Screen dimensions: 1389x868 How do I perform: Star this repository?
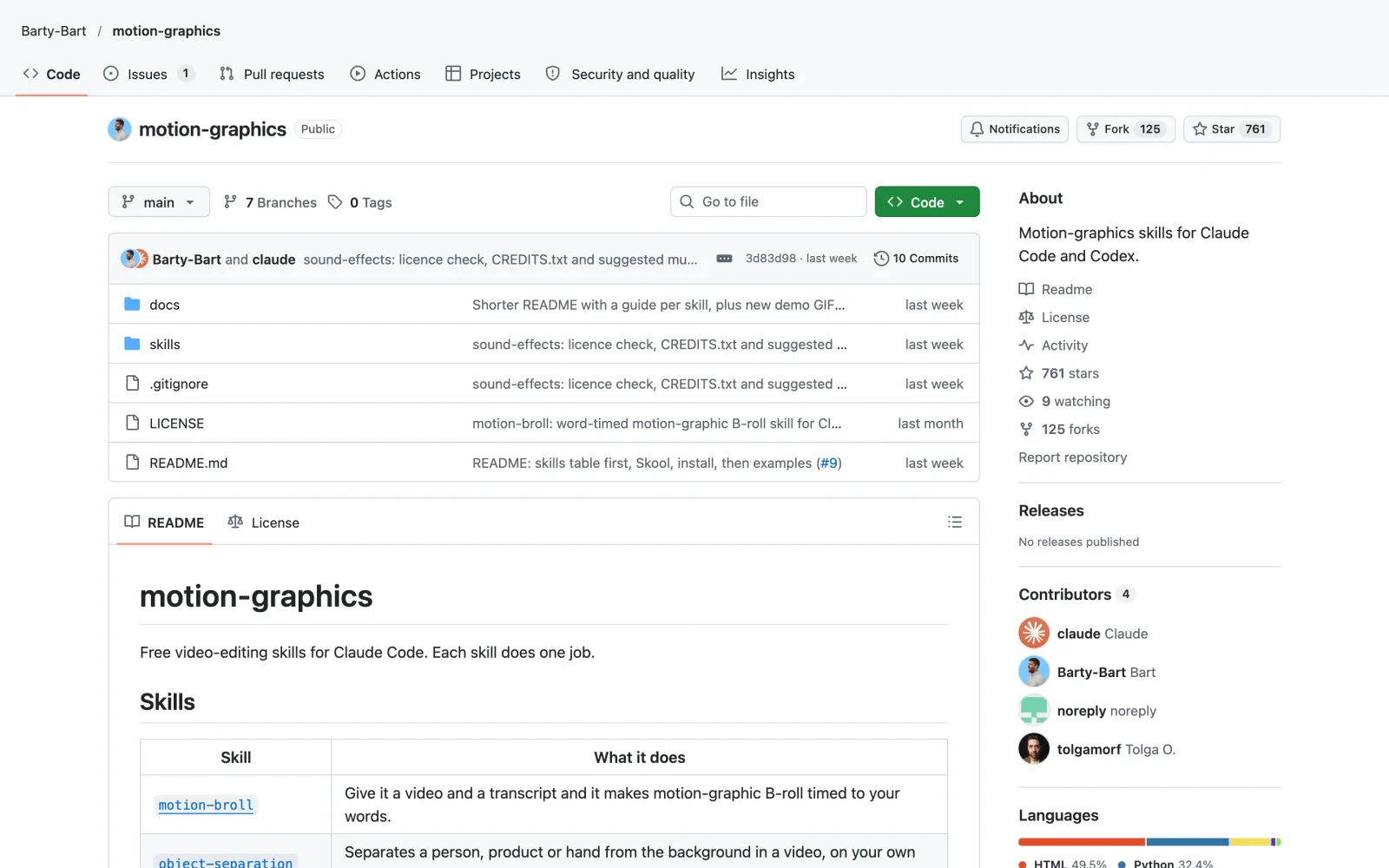tap(1232, 129)
